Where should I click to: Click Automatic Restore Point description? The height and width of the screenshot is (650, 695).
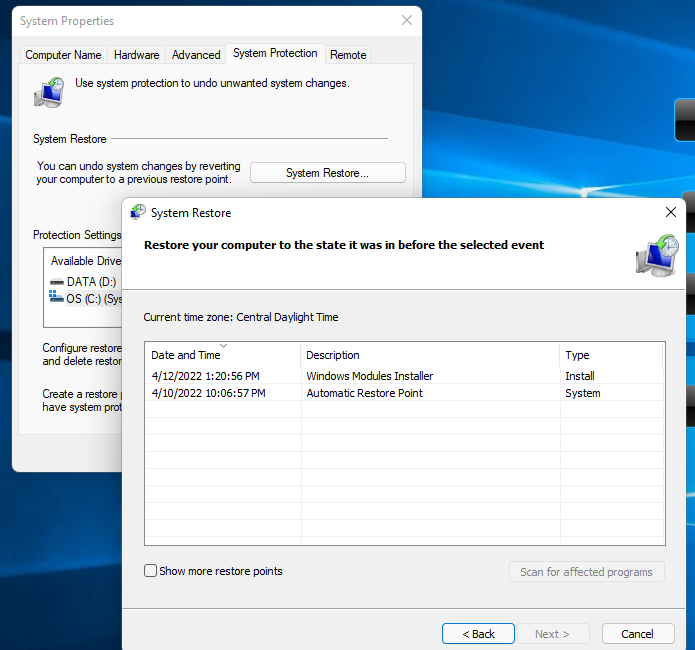(364, 393)
